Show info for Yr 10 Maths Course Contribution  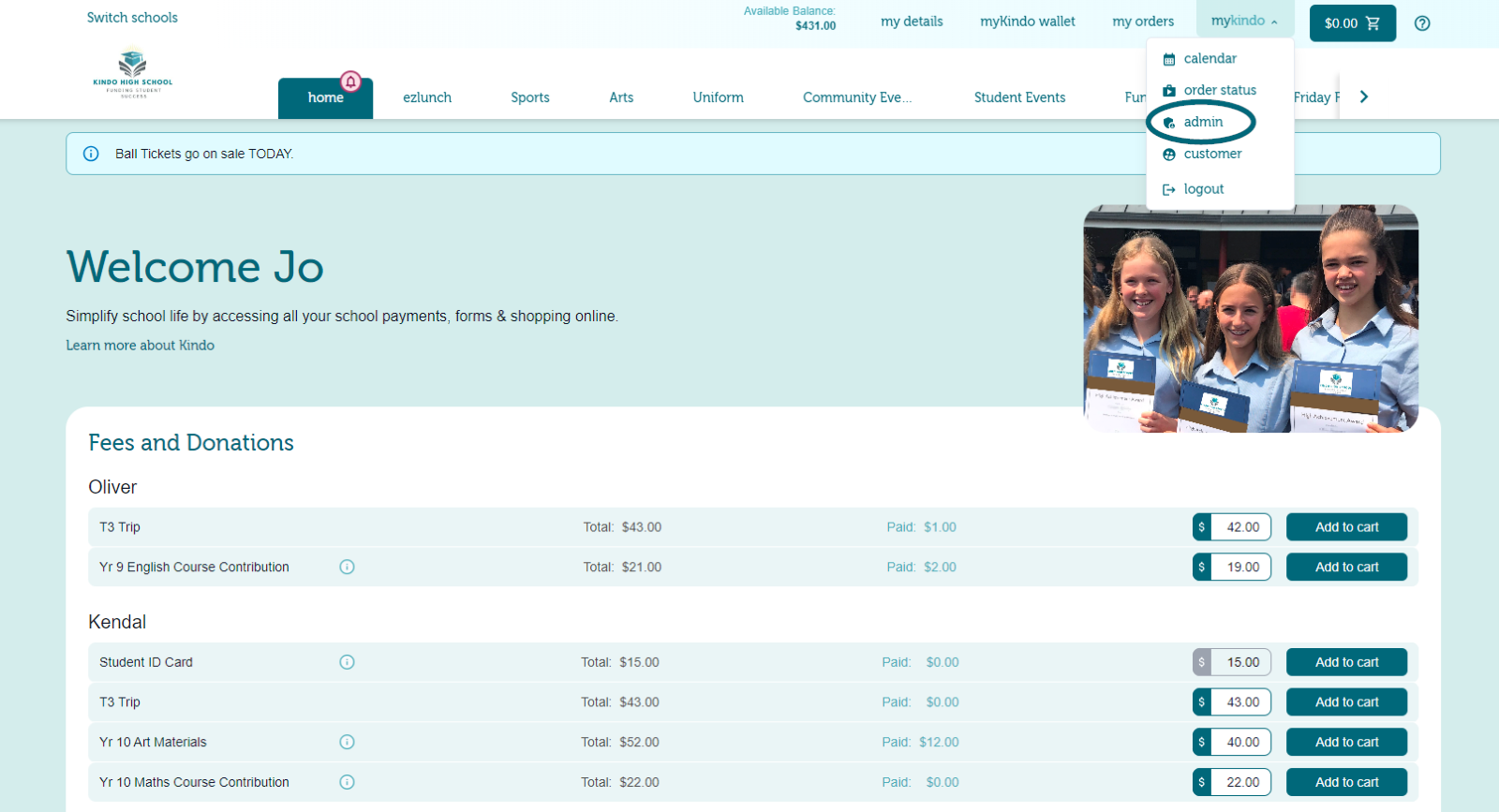coord(347,782)
